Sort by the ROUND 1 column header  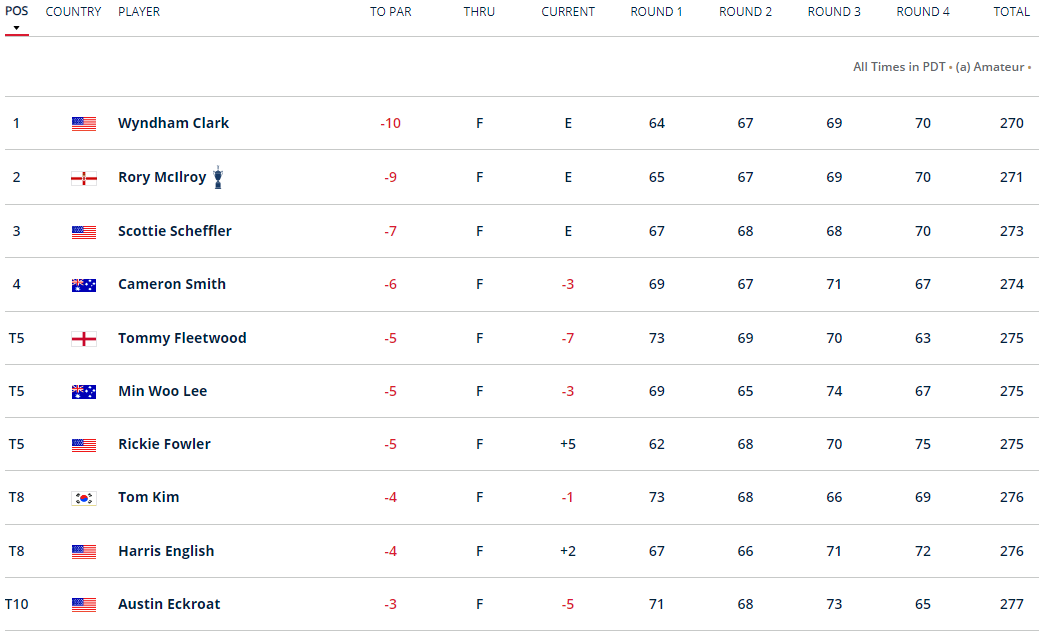(656, 12)
